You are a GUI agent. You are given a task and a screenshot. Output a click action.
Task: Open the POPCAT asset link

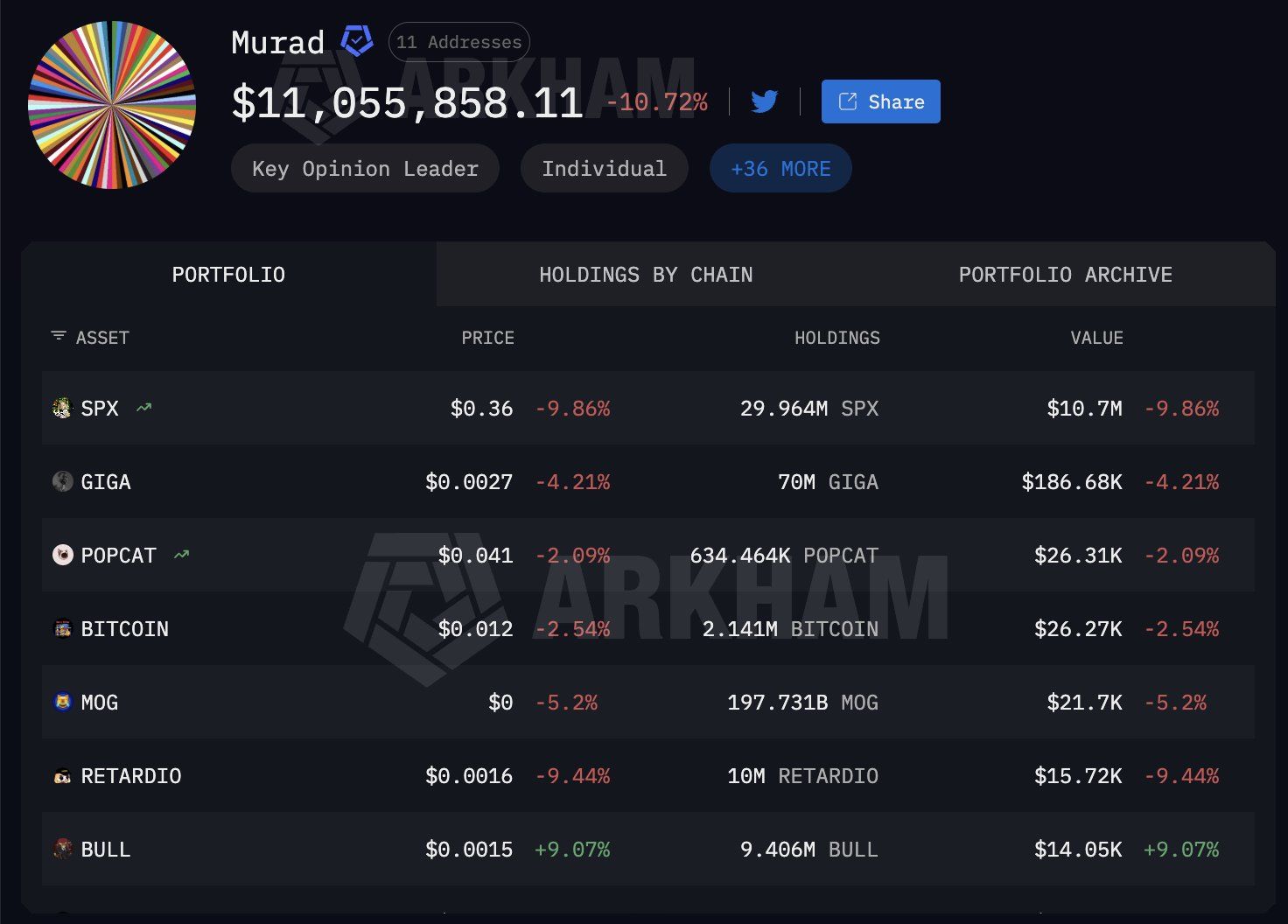click(x=118, y=555)
